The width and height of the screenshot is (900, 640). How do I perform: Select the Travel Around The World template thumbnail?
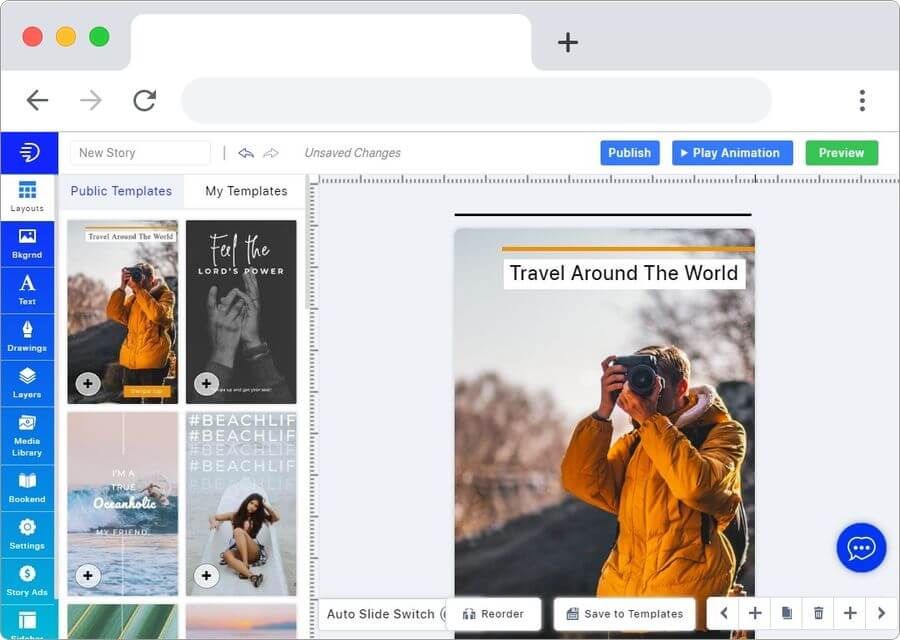tap(122, 312)
